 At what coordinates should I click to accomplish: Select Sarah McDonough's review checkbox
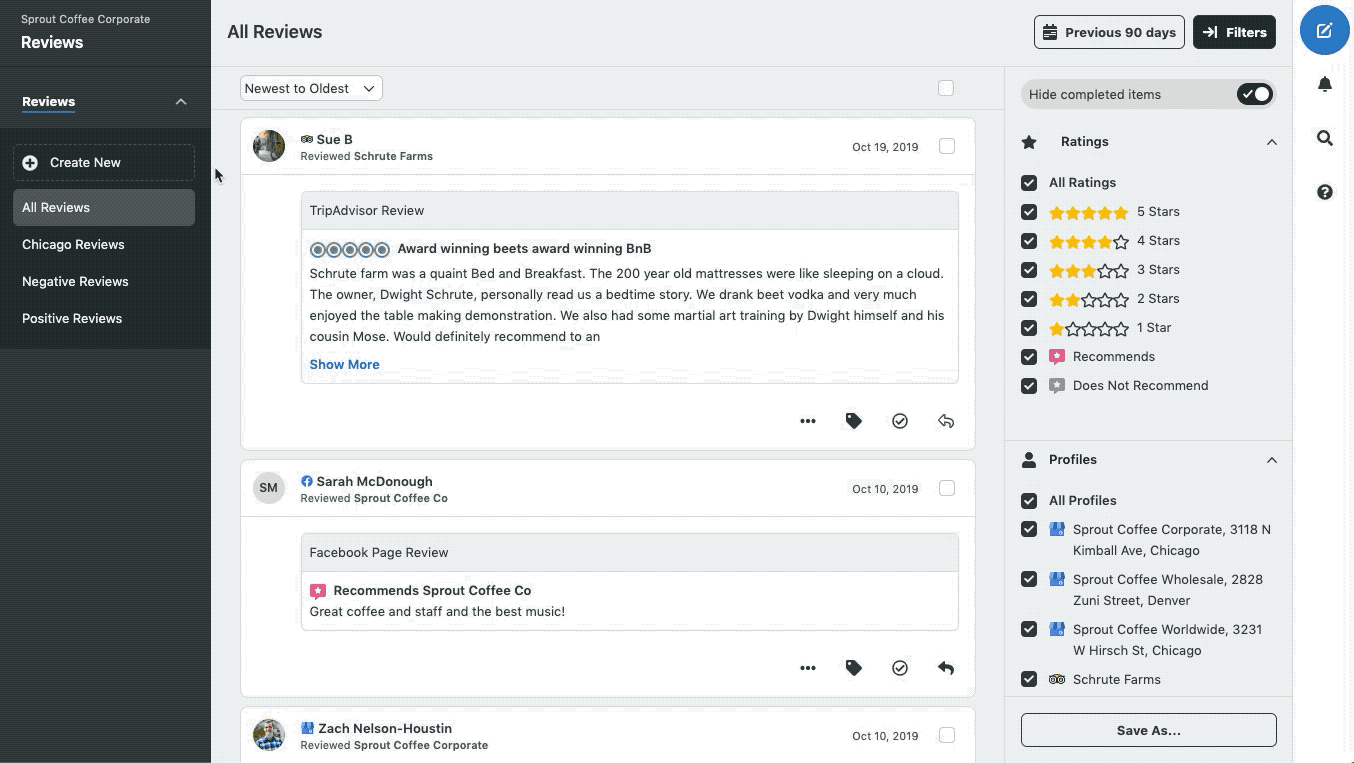pos(947,488)
